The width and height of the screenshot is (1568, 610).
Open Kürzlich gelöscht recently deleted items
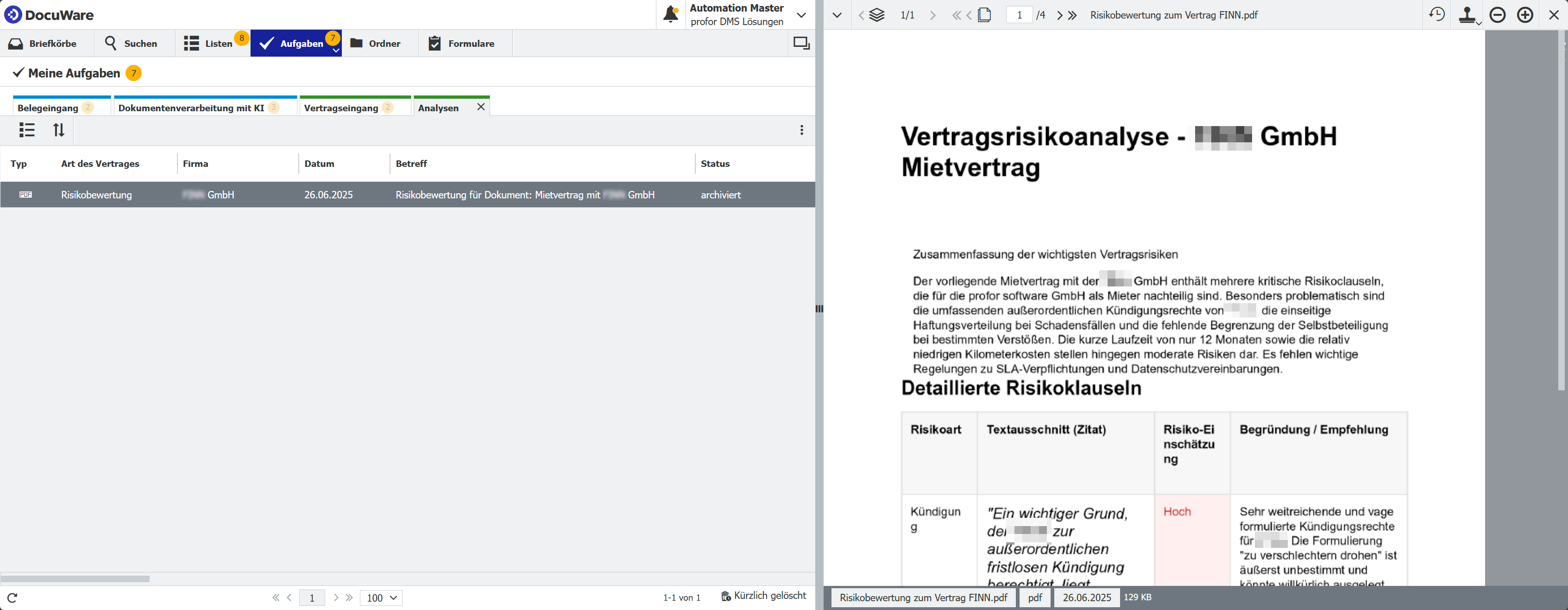763,596
